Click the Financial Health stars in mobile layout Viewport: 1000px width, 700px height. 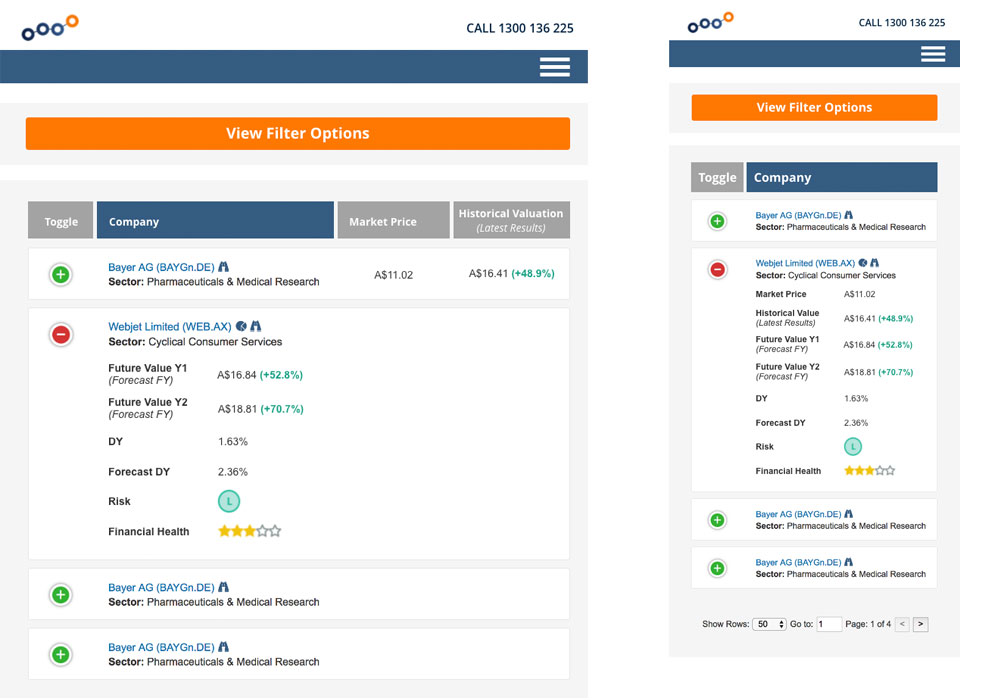(869, 470)
